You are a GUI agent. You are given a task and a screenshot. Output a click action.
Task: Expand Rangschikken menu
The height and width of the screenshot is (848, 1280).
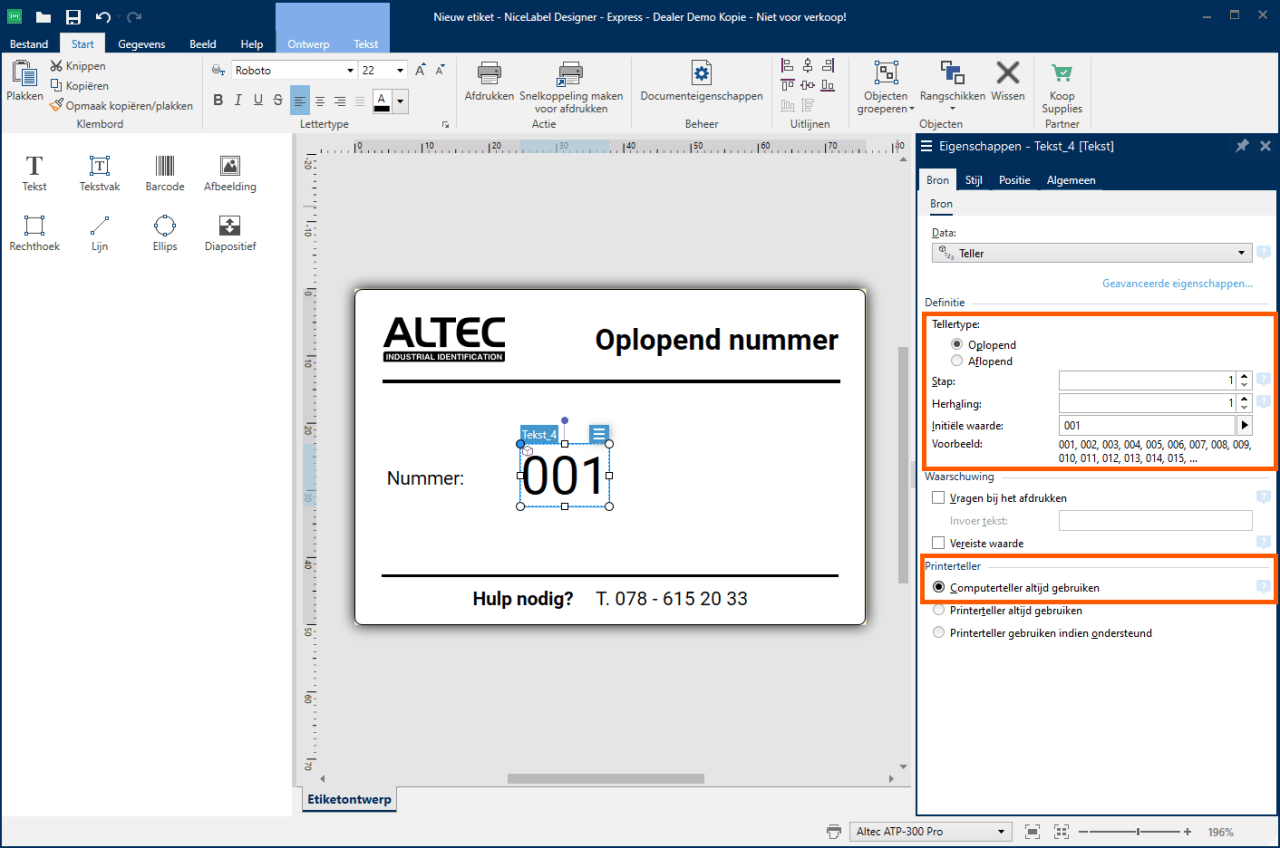pos(952,109)
